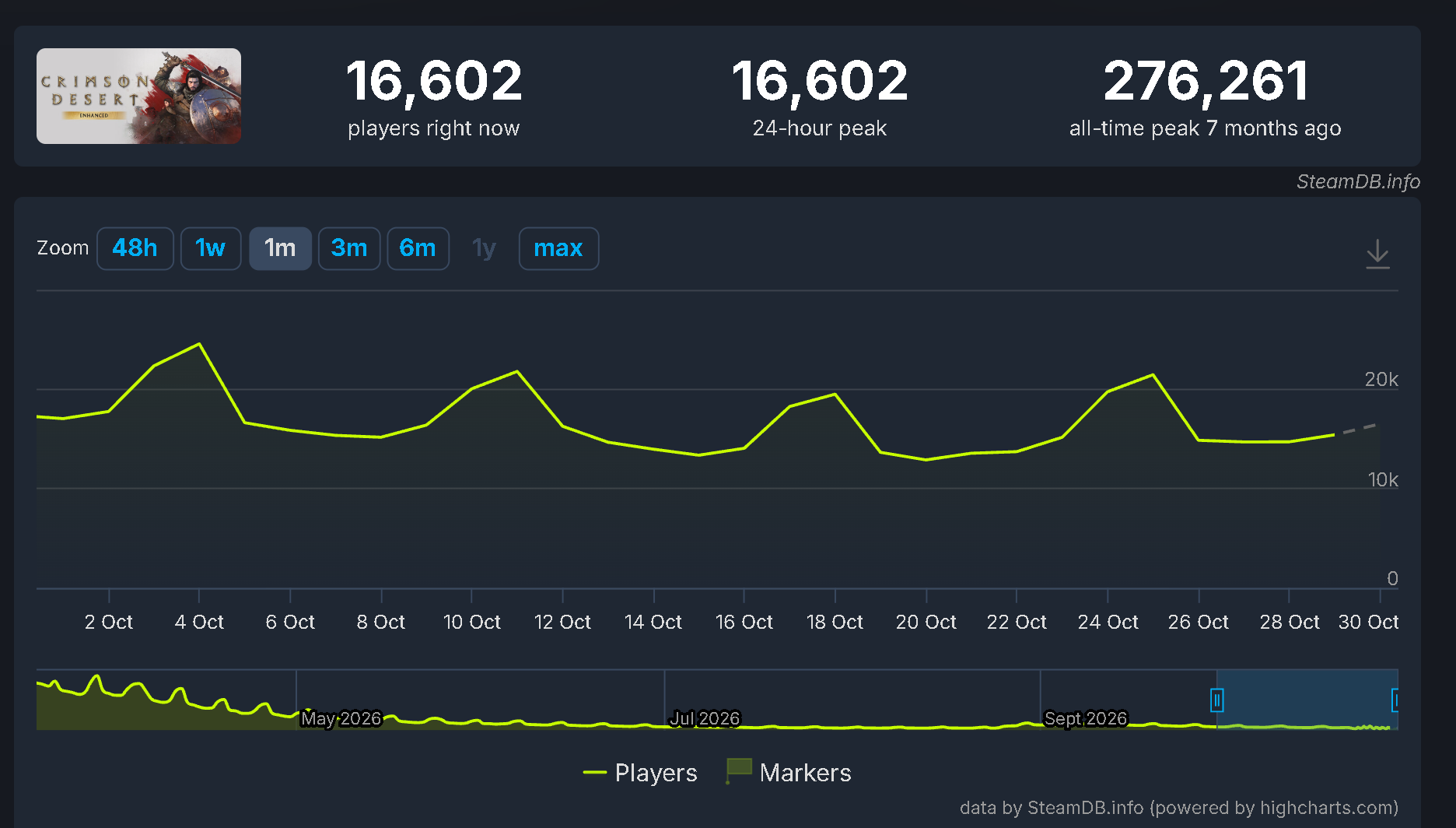Choose the max zoom range
1456x828 pixels.
tap(558, 248)
